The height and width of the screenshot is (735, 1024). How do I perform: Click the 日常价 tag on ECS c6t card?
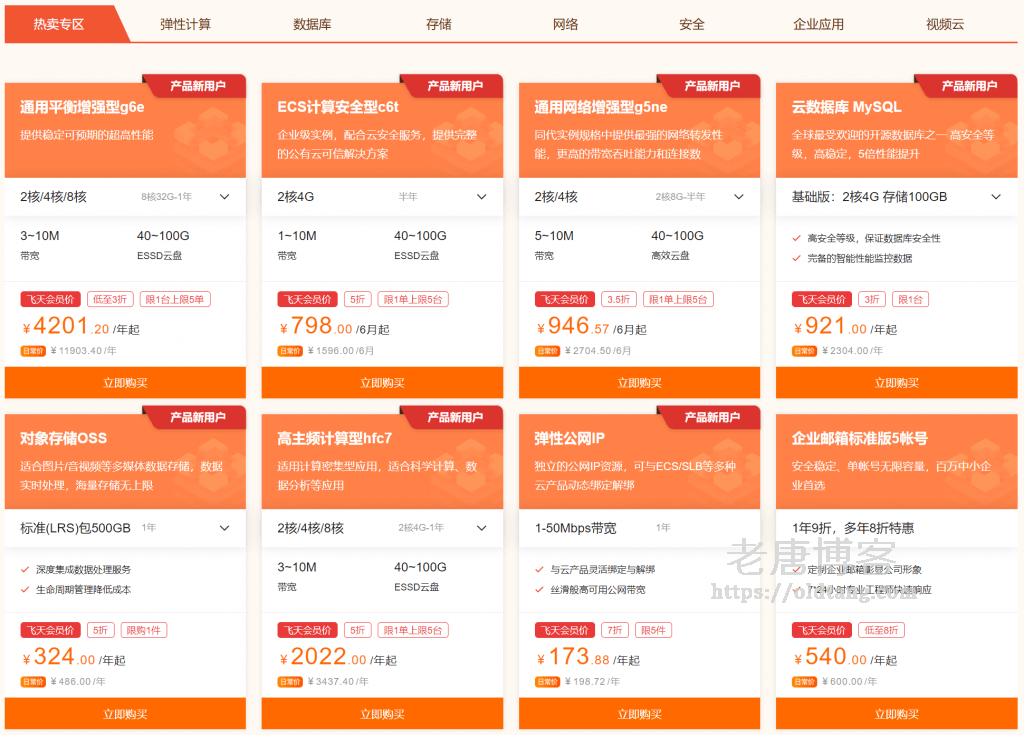pyautogui.click(x=288, y=351)
